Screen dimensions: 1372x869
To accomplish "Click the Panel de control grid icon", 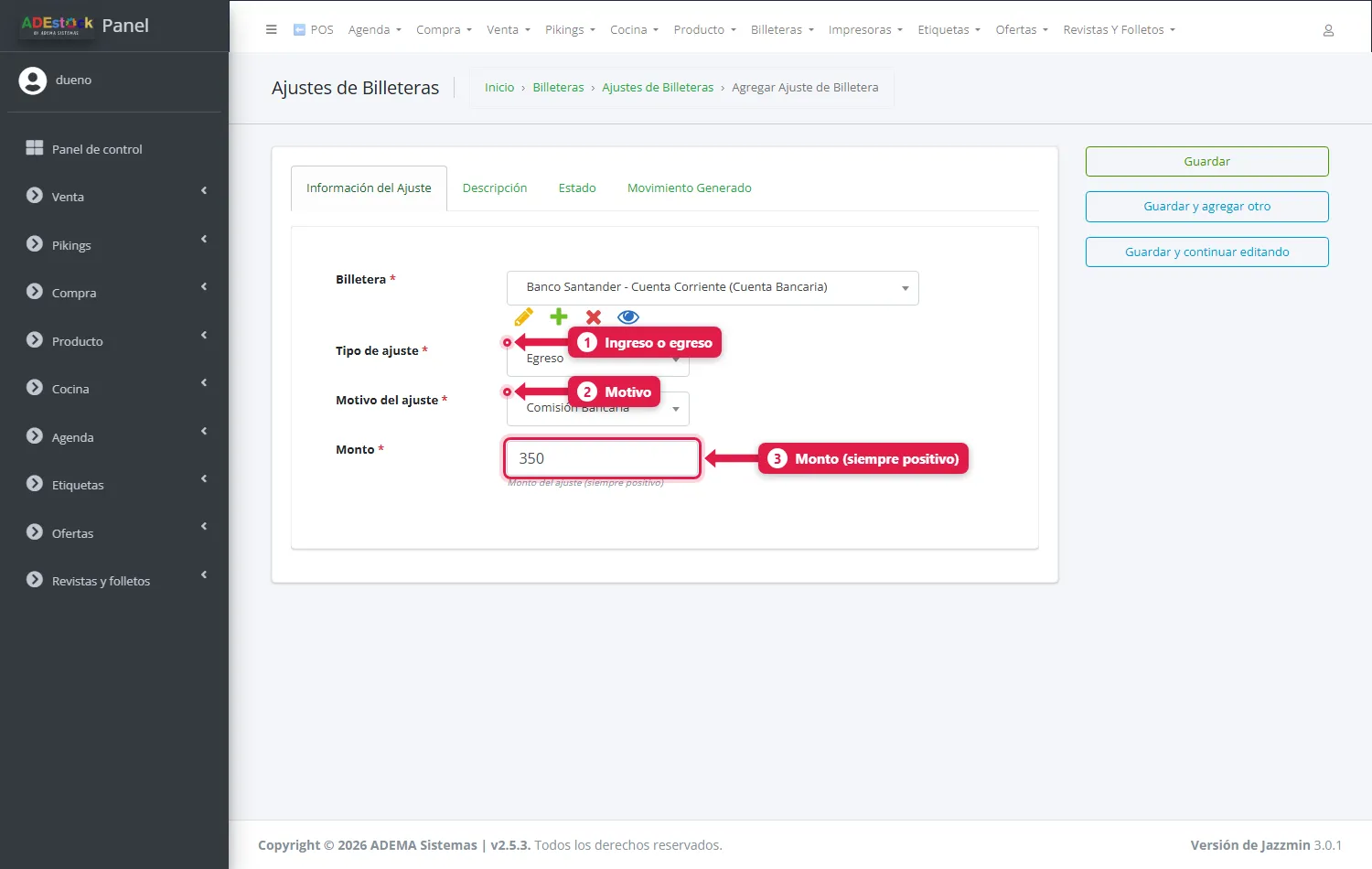I will pos(35,148).
